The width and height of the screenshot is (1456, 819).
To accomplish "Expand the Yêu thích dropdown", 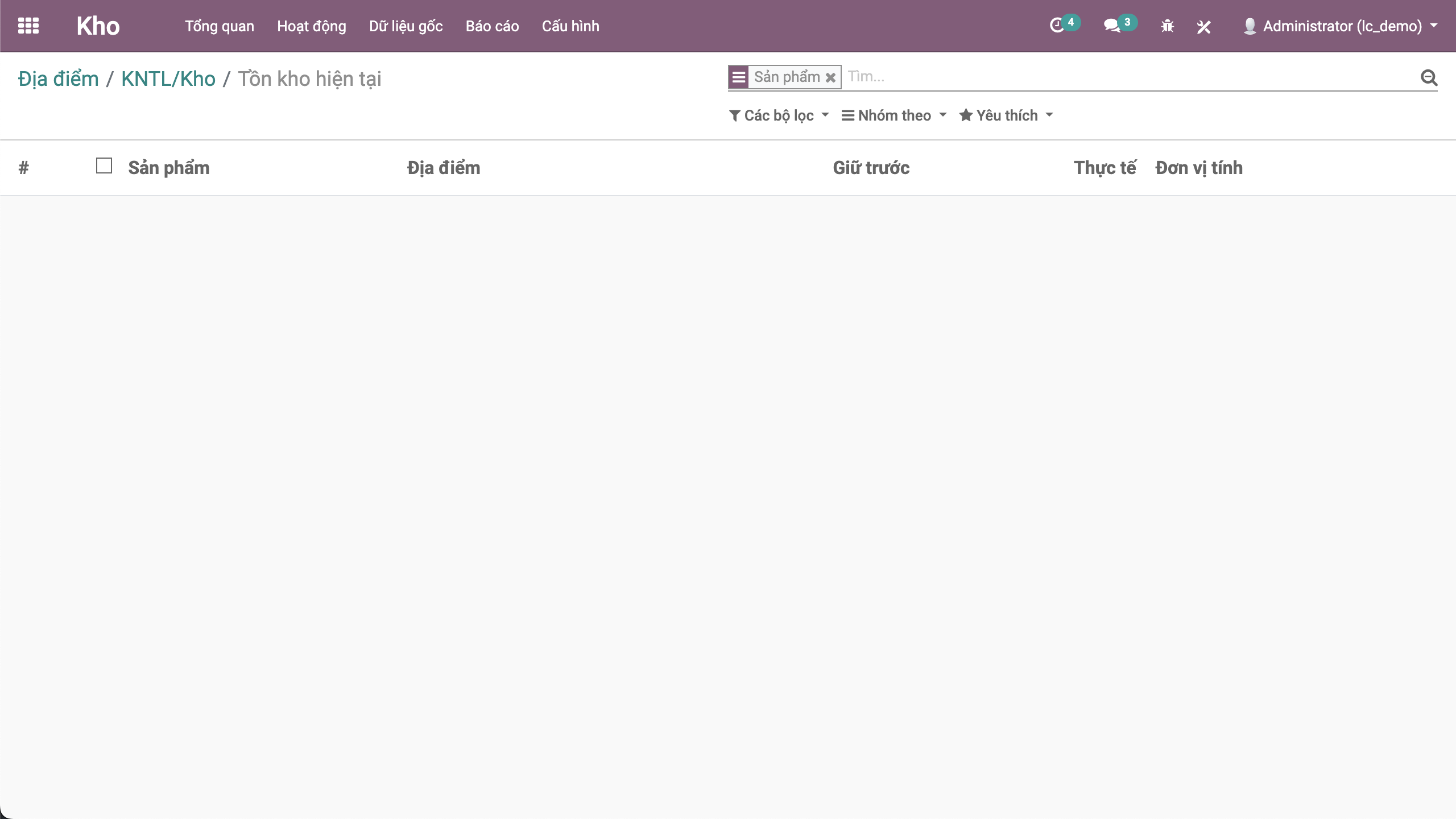I will point(1006,115).
